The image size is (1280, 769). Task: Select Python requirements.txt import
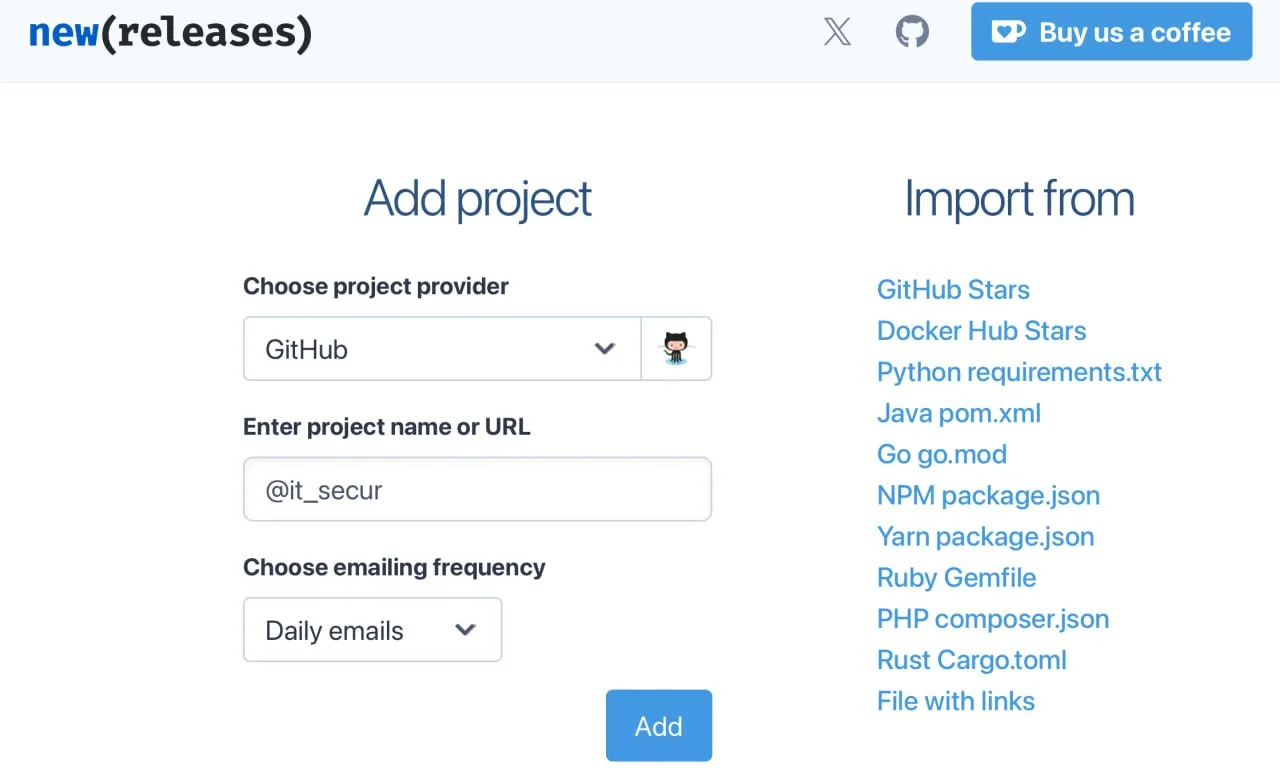tap(1019, 372)
